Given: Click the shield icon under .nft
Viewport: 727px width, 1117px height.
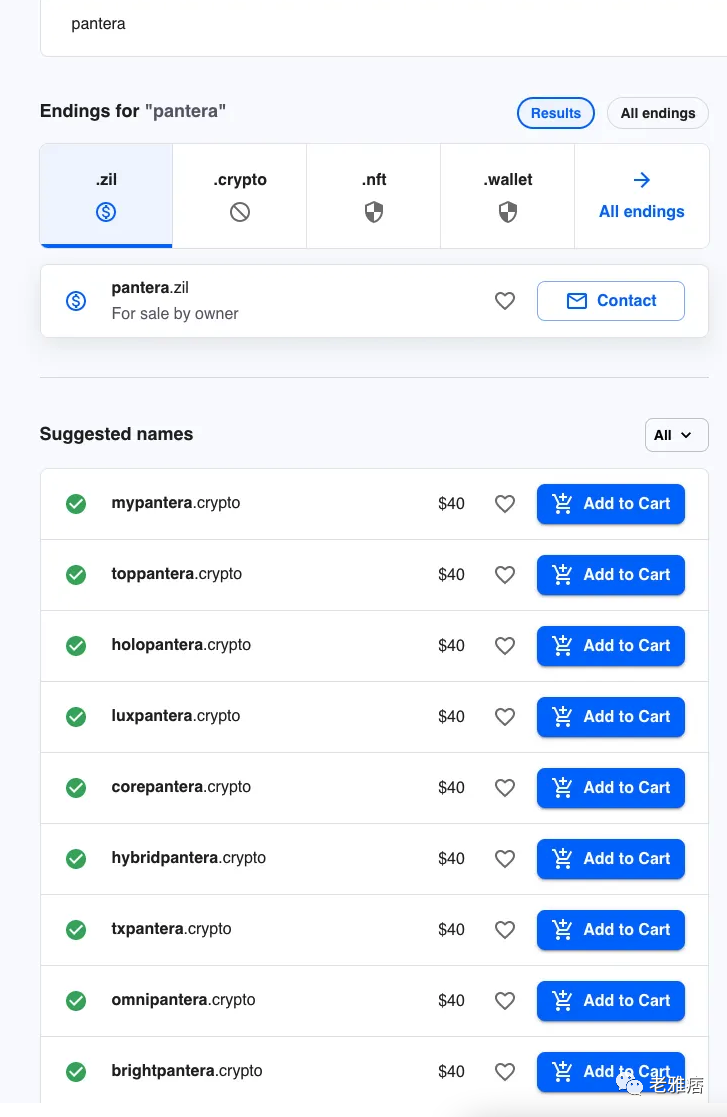Looking at the screenshot, I should (374, 212).
